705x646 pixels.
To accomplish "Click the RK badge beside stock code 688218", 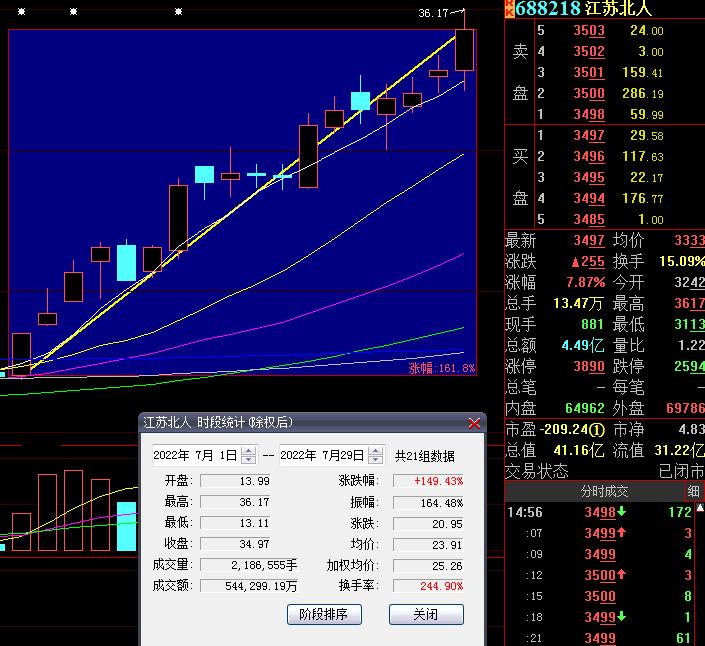I will pyautogui.click(x=510, y=8).
